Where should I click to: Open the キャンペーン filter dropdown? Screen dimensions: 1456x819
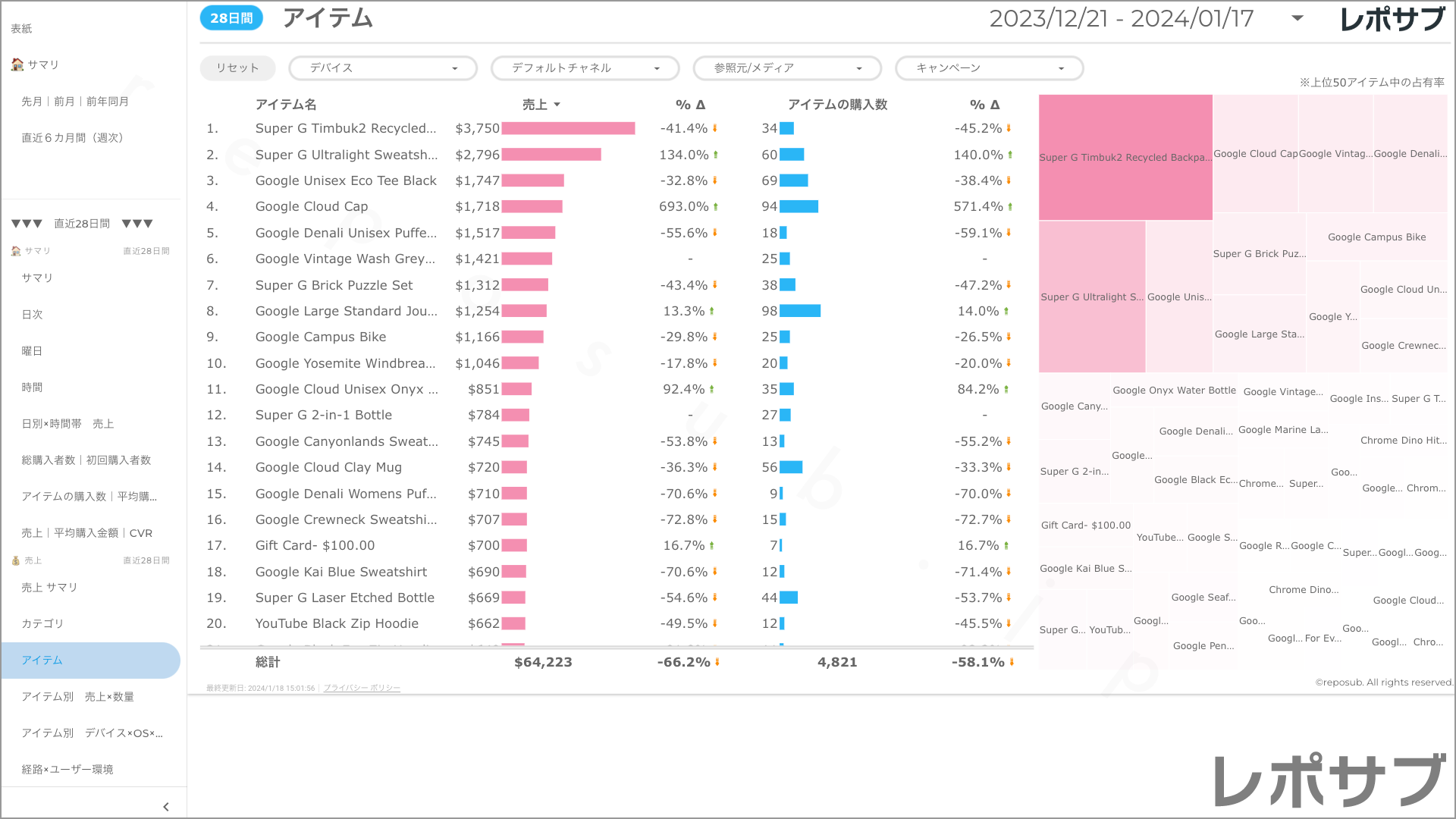tap(989, 68)
